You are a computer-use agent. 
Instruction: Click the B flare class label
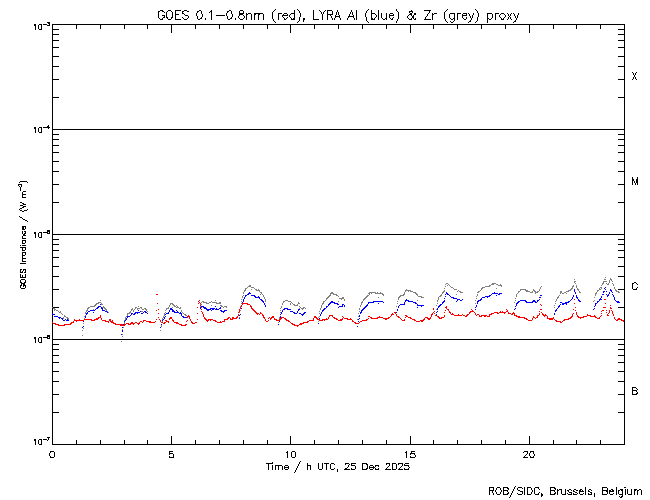pos(634,391)
